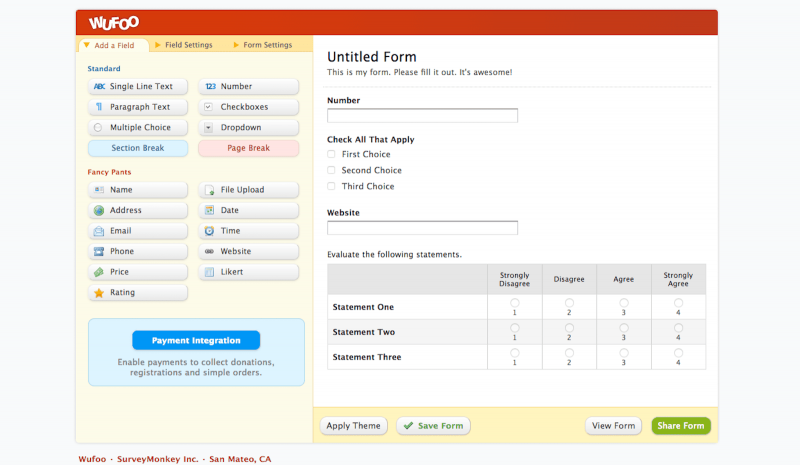Viewport: 800px width, 465px height.
Task: Click the Statement One row label
Action: tap(363, 307)
